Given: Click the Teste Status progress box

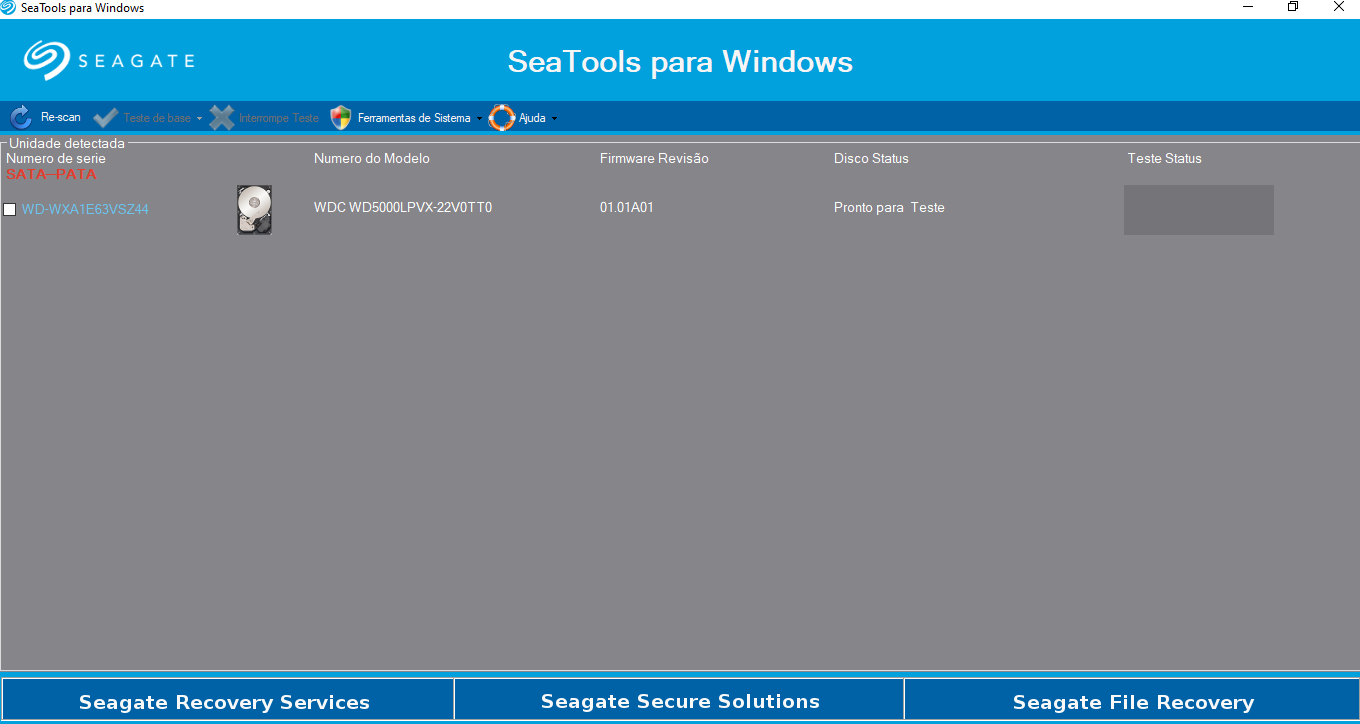Looking at the screenshot, I should (1199, 210).
